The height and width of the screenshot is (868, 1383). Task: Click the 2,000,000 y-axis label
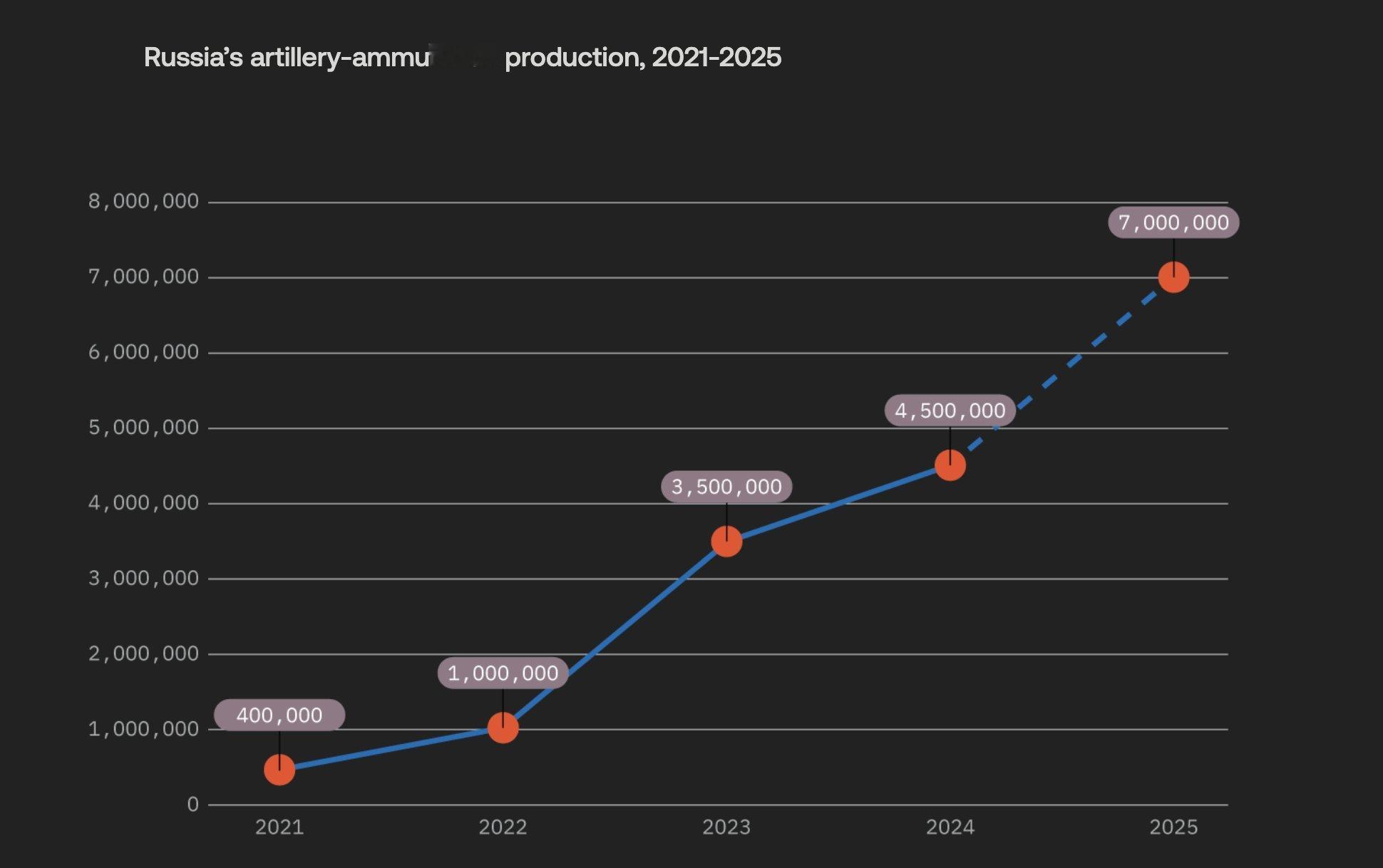click(x=143, y=653)
